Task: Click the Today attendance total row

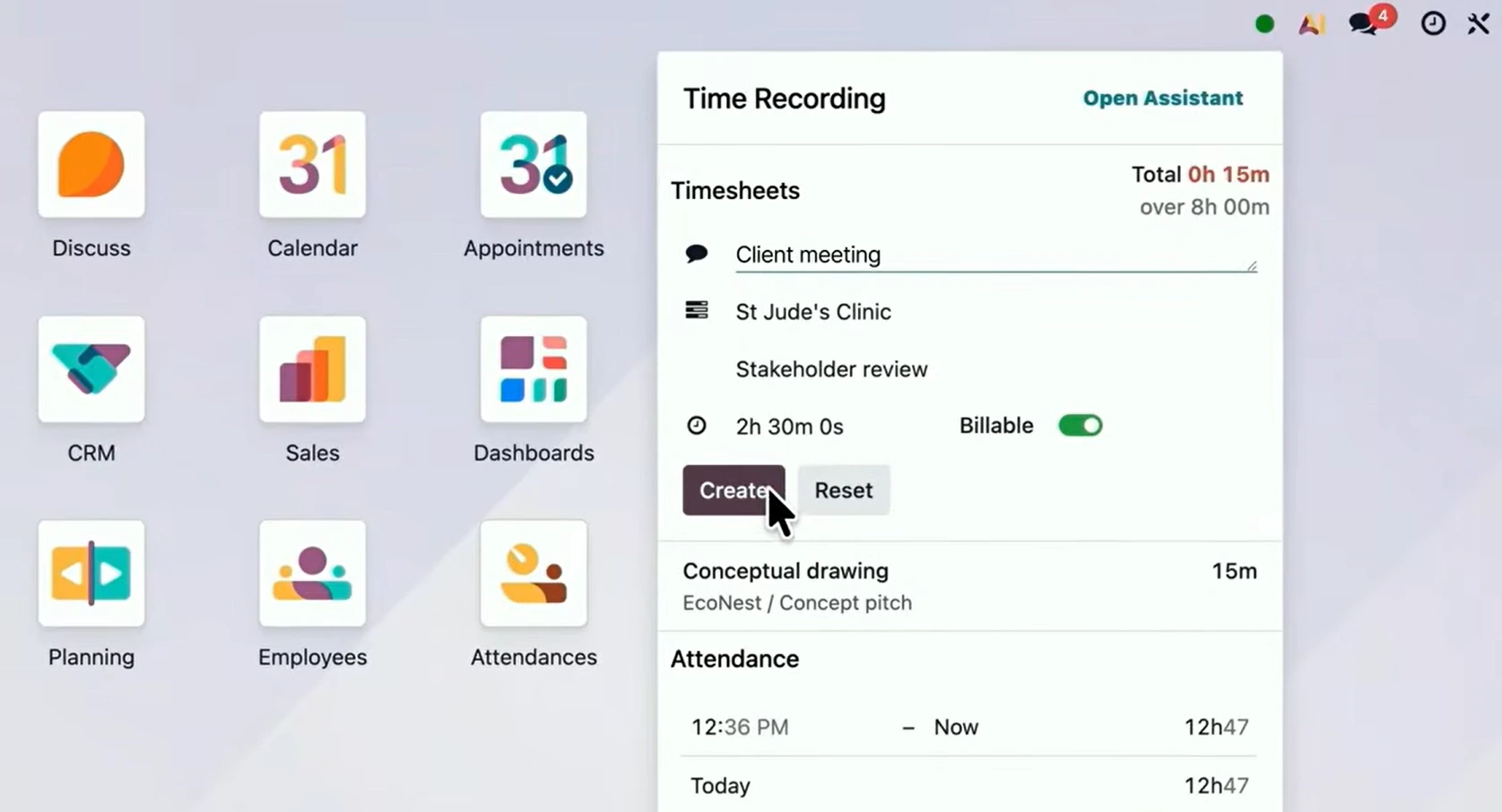Action: coord(969,785)
